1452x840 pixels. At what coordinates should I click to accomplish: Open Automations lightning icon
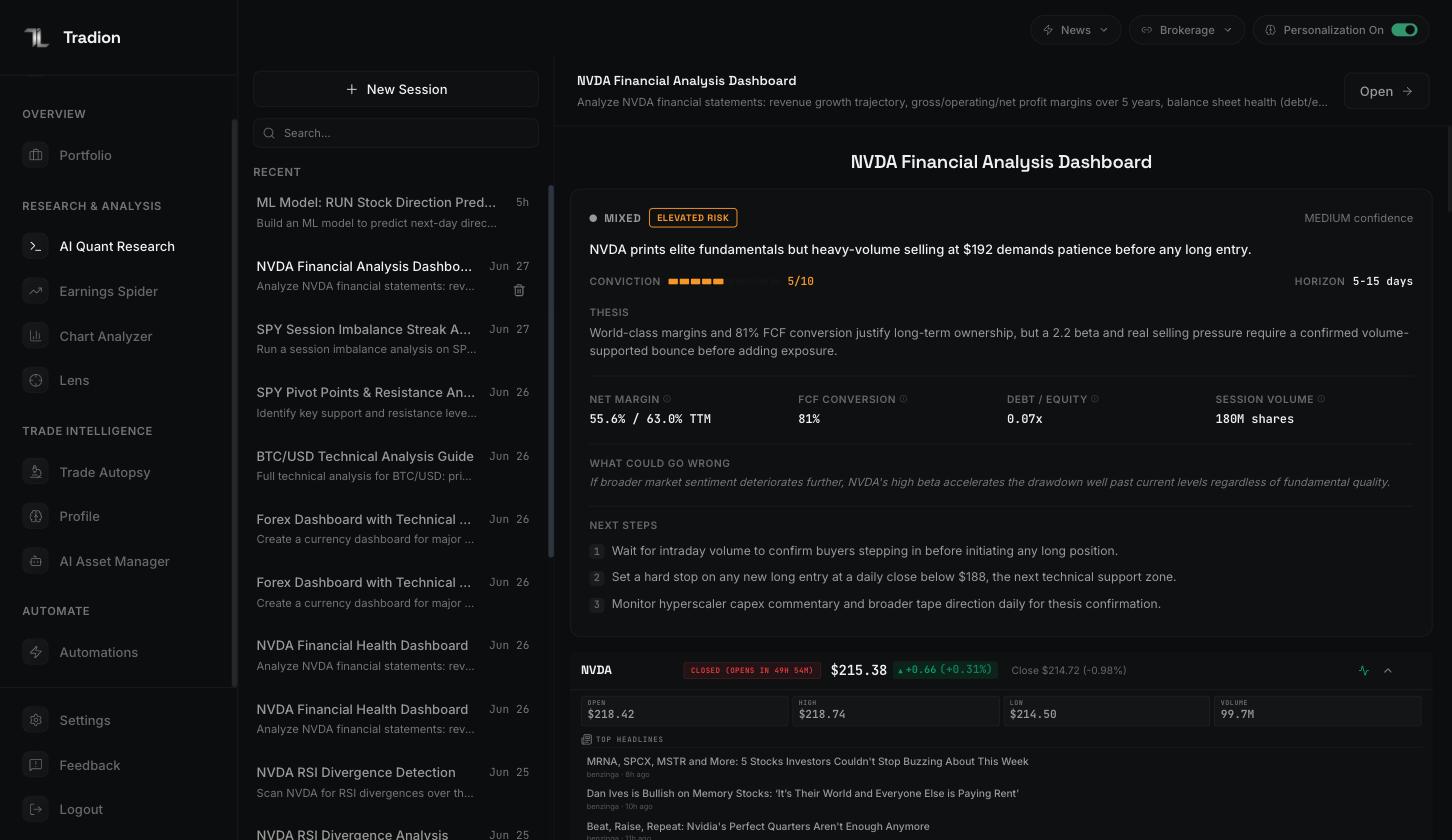coord(36,652)
